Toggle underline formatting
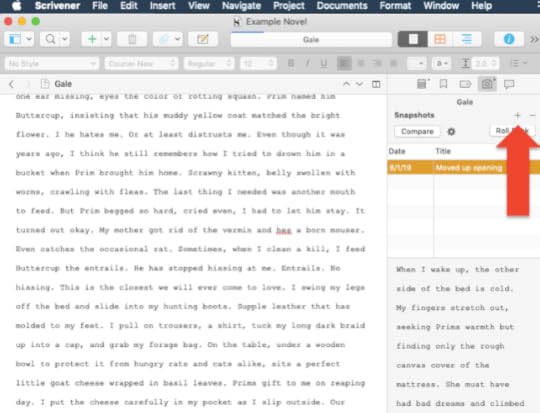Viewport: 540px width, 413px height. tap(324, 63)
